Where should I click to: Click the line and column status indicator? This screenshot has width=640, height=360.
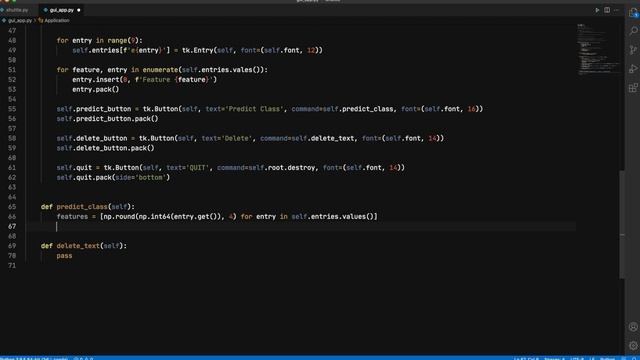526,358
